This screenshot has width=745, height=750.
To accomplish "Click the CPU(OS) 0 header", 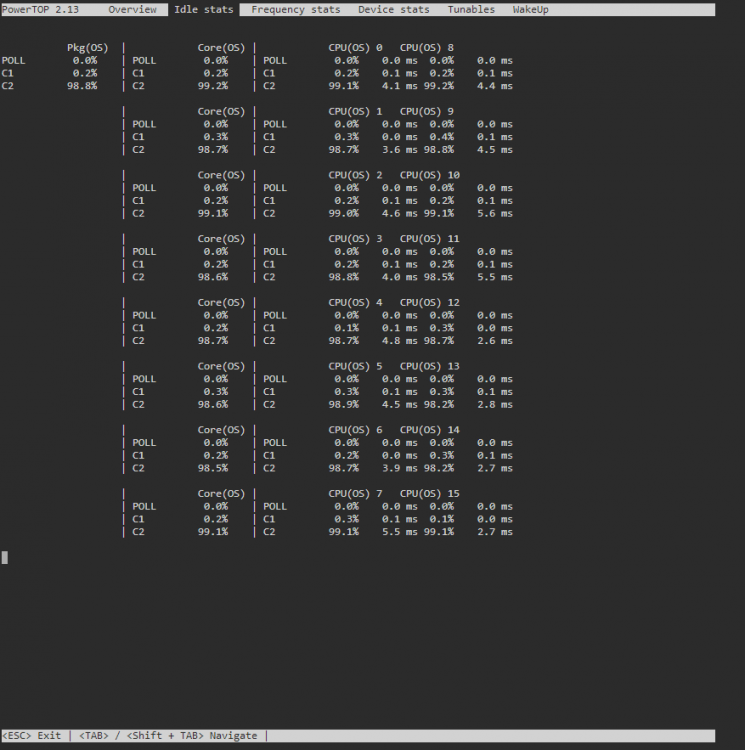I will coord(355,48).
